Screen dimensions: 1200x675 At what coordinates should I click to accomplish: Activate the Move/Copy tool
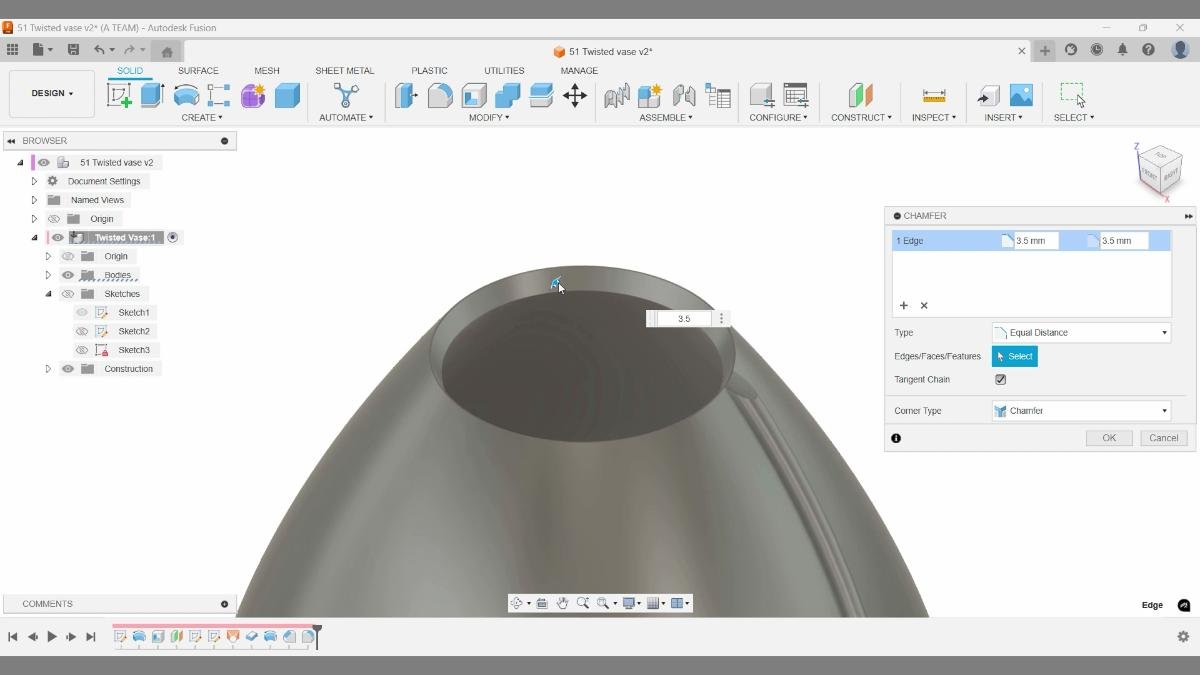click(575, 95)
